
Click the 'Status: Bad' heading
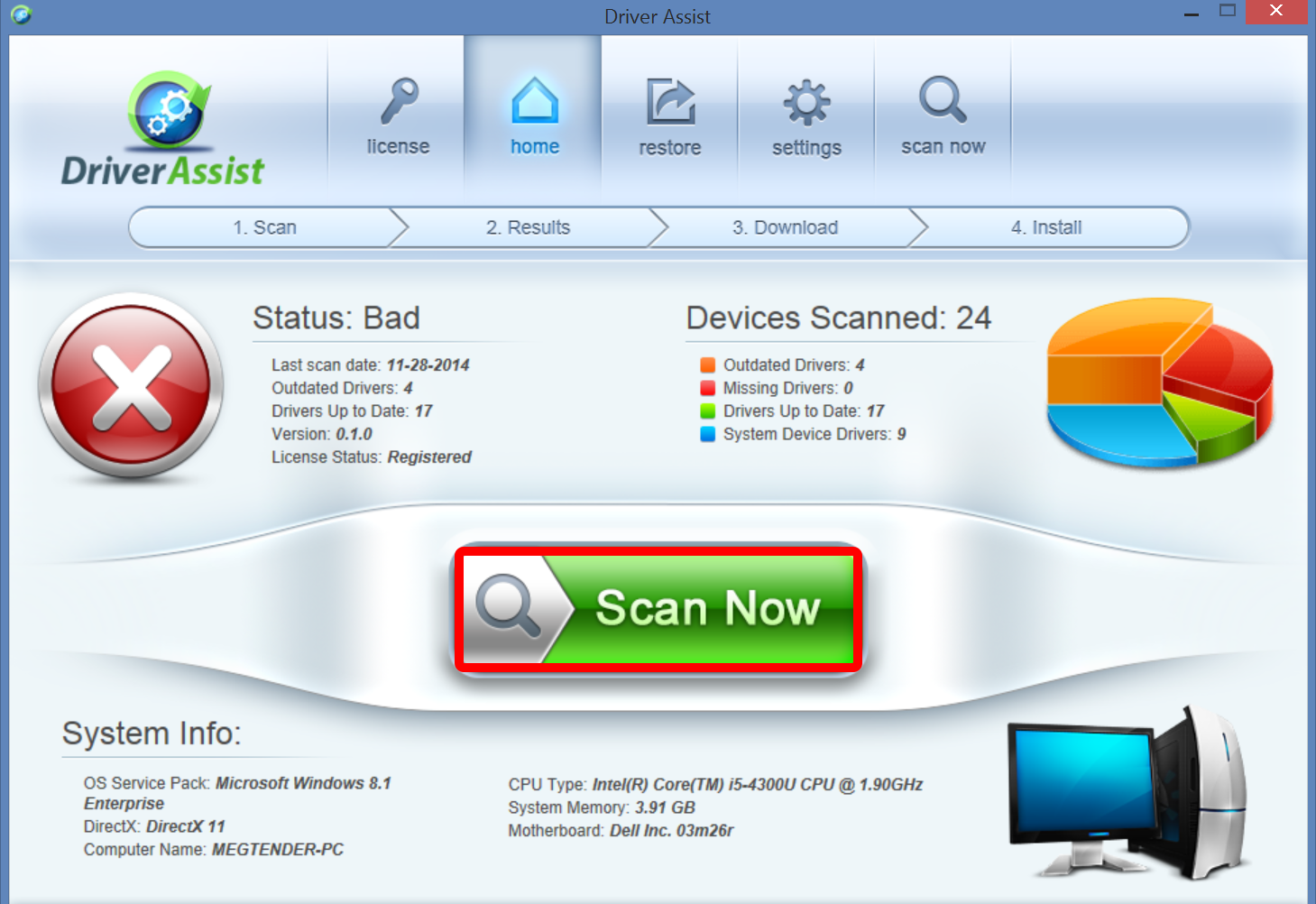336,318
